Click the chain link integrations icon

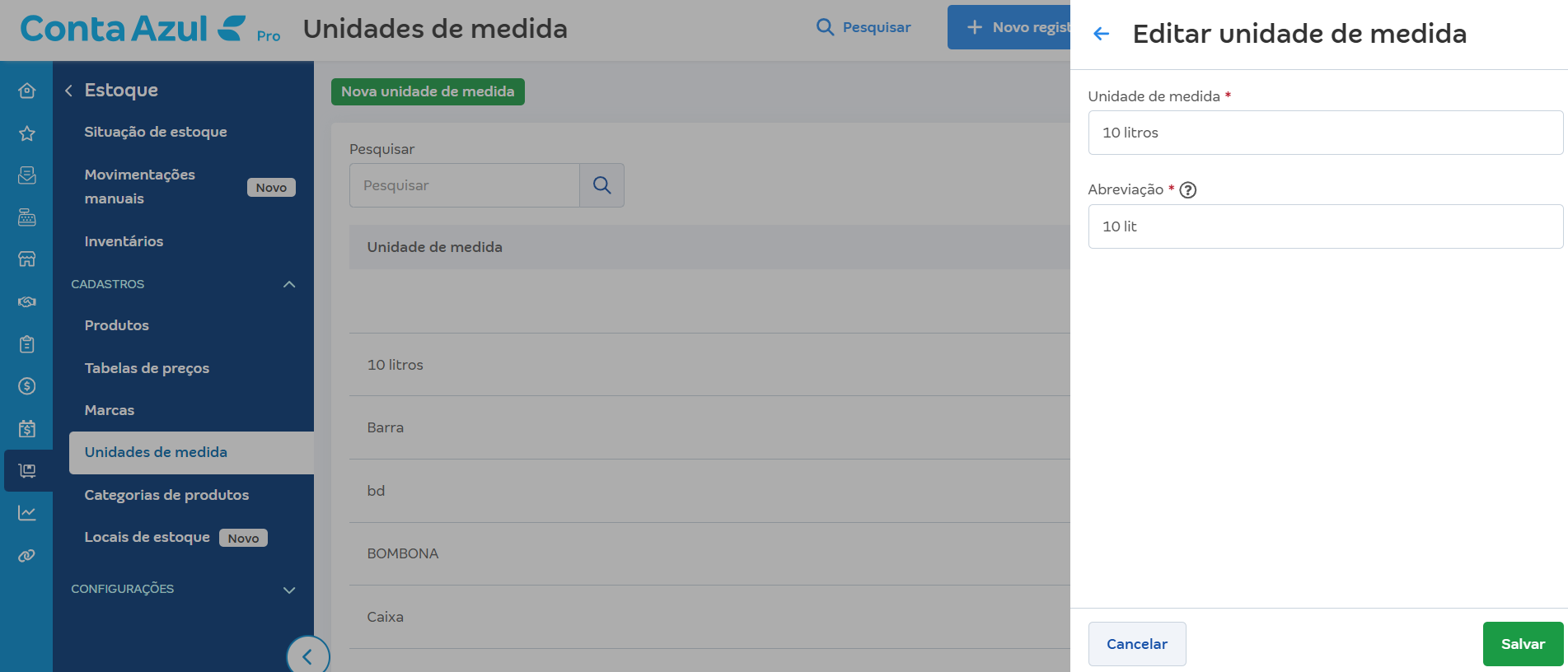click(x=27, y=556)
